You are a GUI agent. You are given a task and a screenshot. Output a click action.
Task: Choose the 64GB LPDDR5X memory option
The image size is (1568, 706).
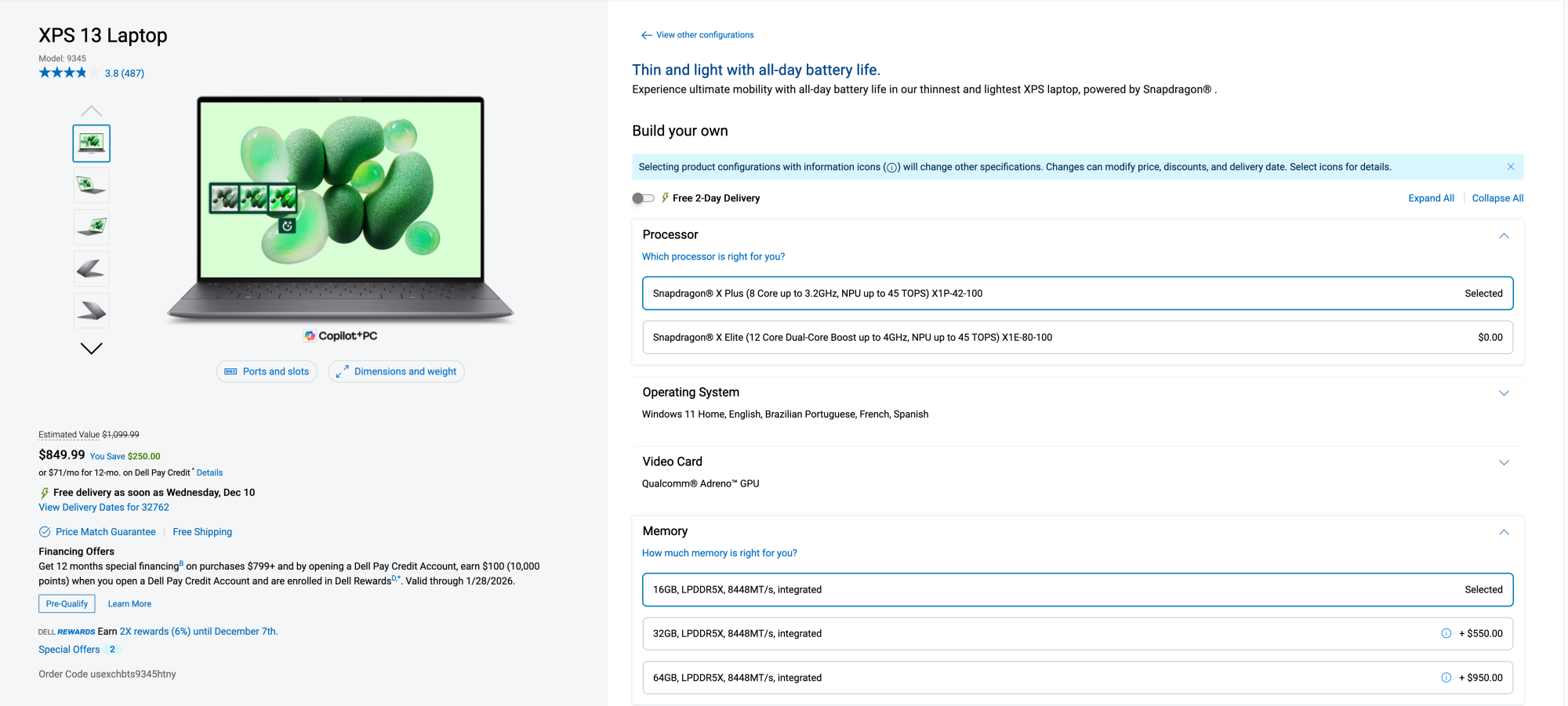coord(1077,678)
